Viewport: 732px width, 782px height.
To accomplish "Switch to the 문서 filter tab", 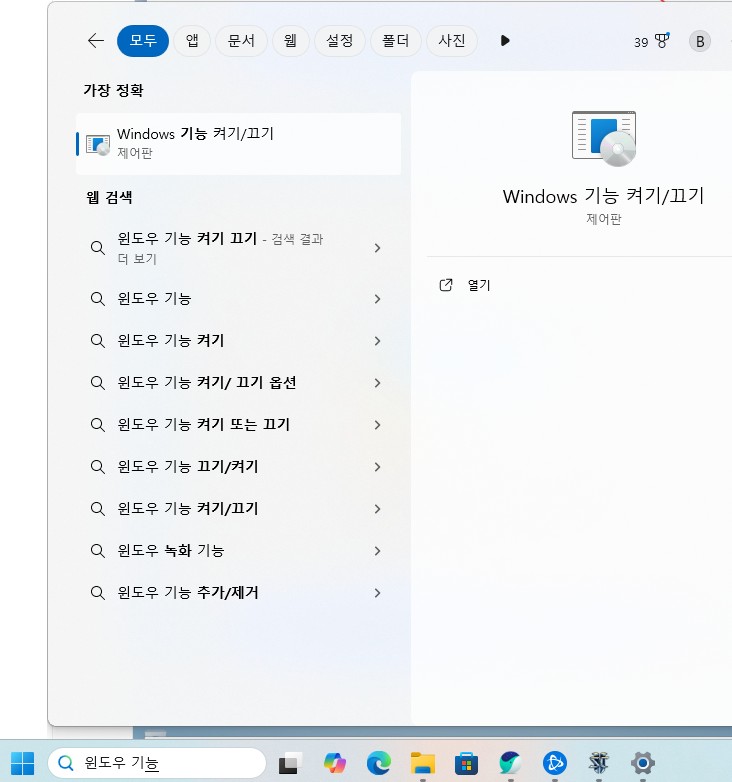I will tap(241, 41).
